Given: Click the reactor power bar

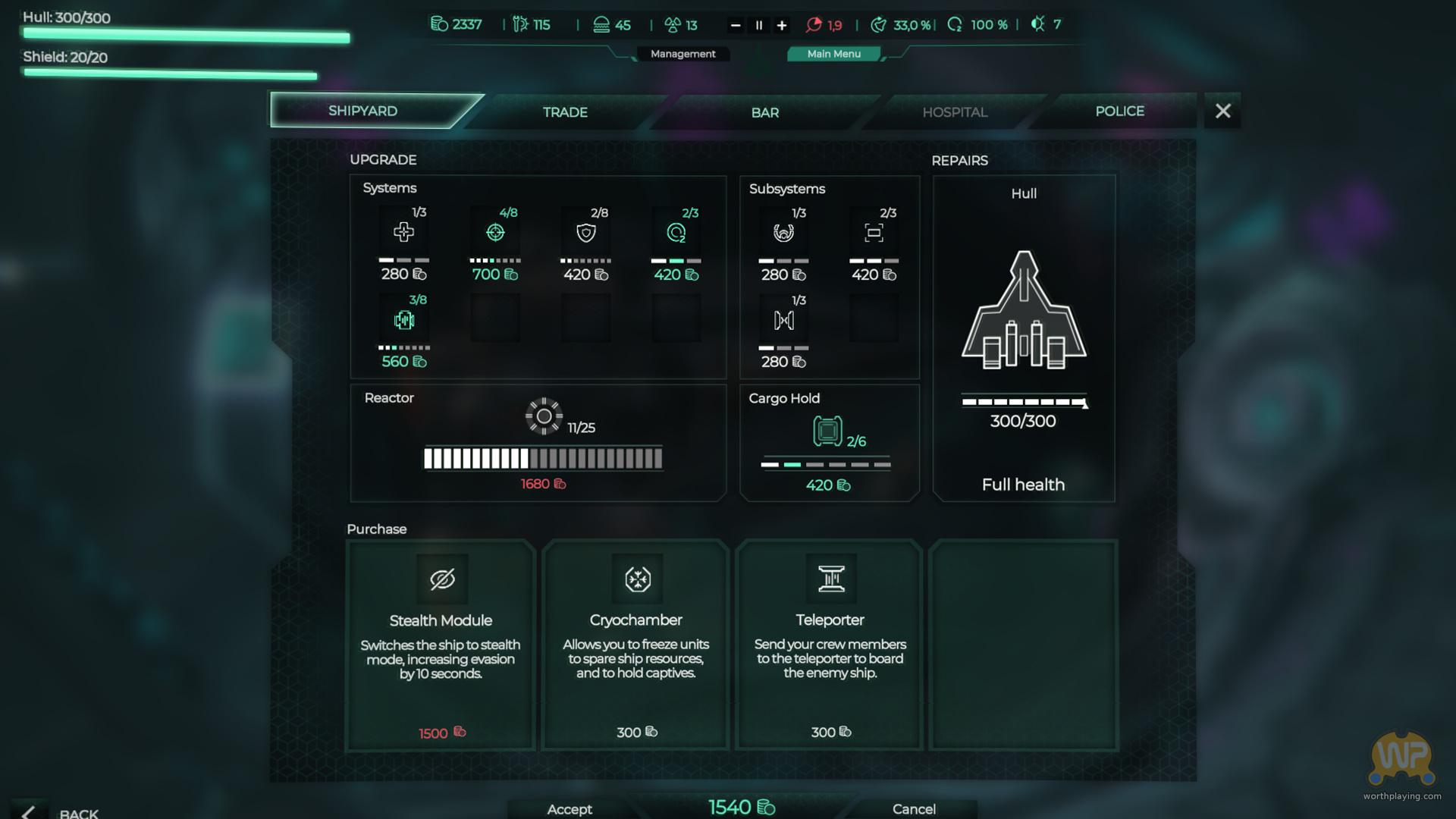Looking at the screenshot, I should pos(543,458).
